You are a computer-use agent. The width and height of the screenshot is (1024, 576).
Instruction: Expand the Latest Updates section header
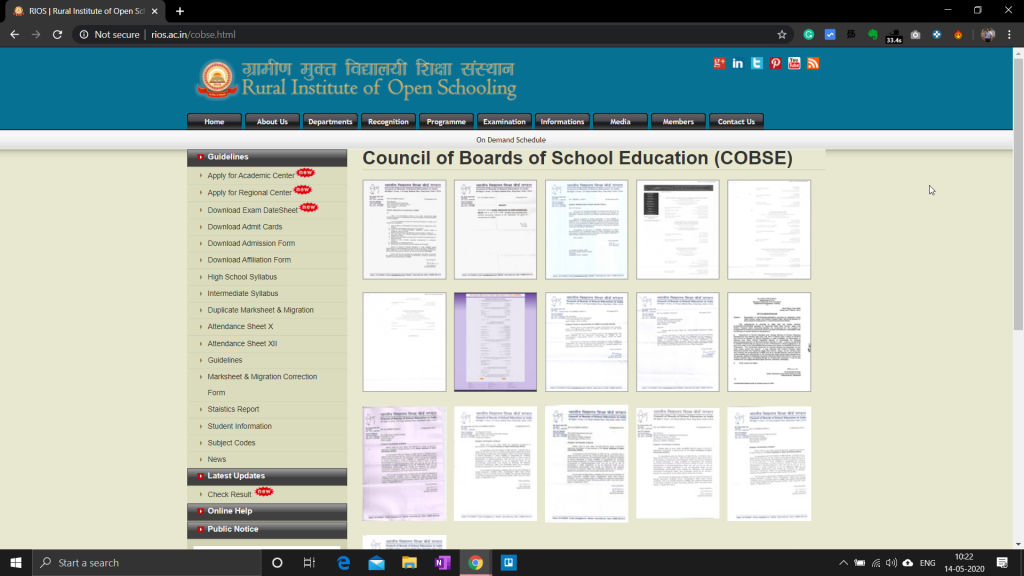(267, 476)
